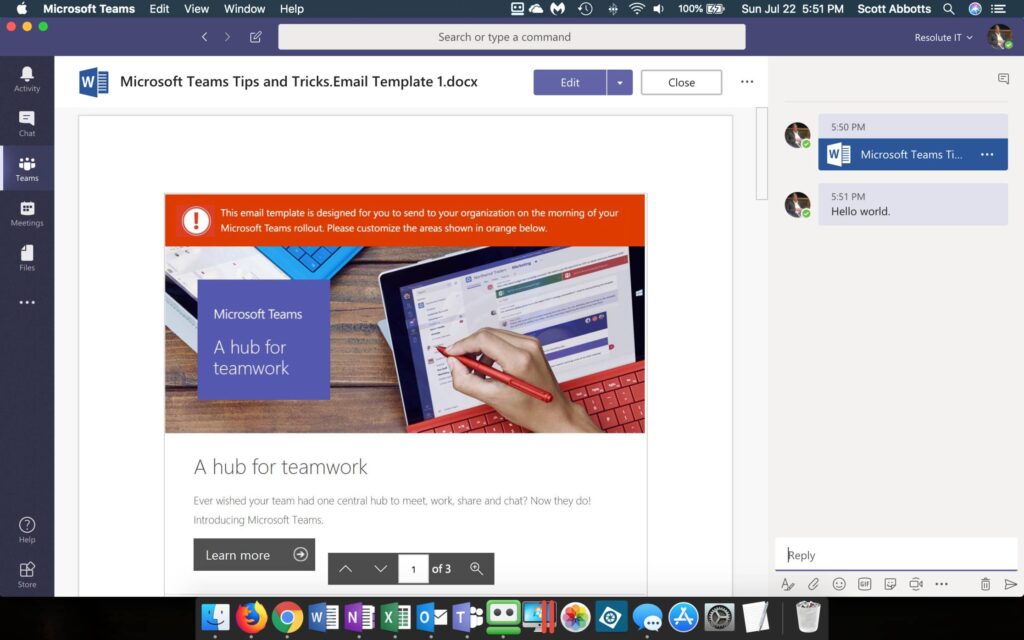
Task: Show more compose options ellipsis
Action: pyautogui.click(x=941, y=584)
